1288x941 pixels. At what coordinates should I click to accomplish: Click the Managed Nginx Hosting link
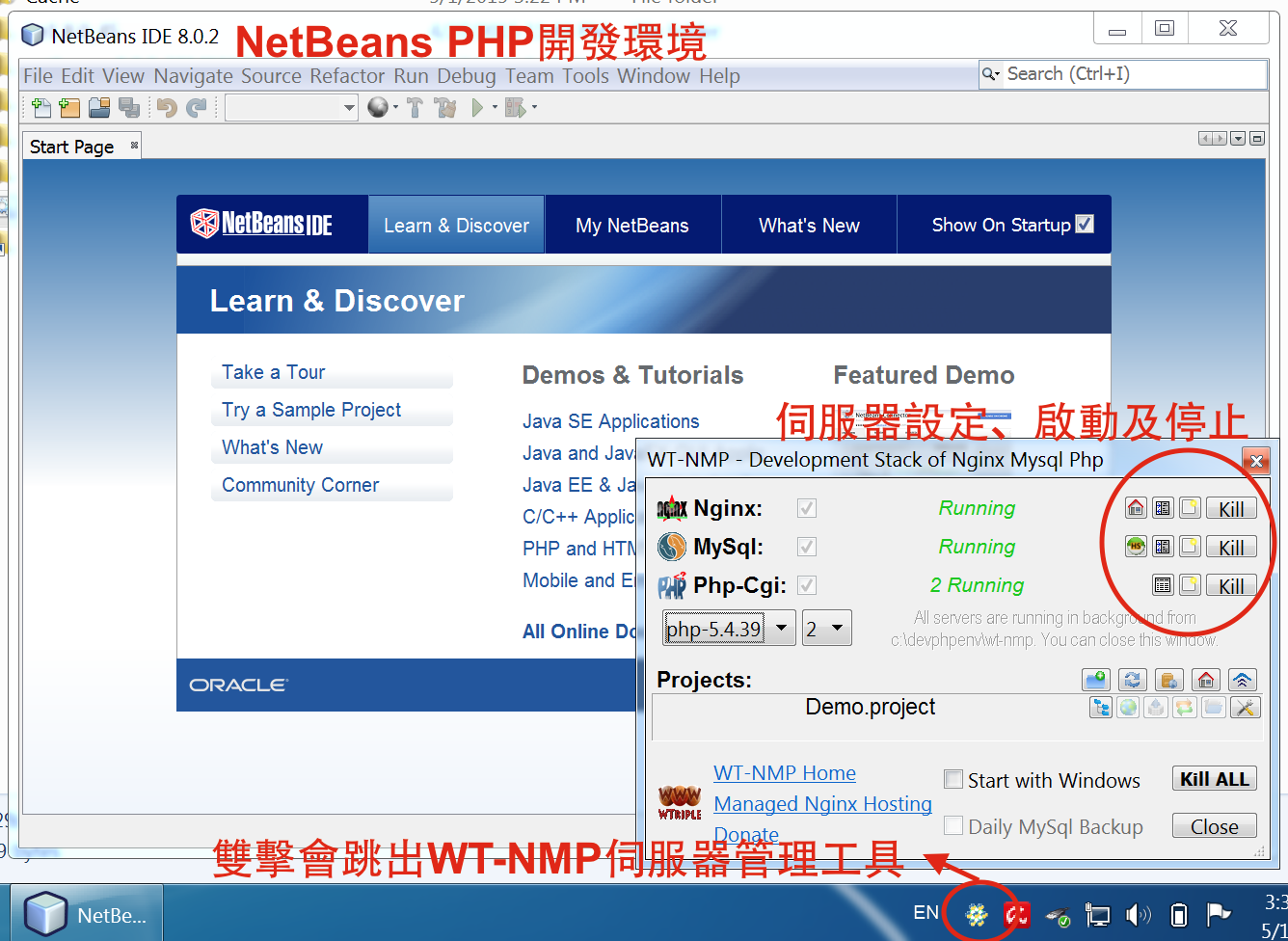pyautogui.click(x=822, y=804)
